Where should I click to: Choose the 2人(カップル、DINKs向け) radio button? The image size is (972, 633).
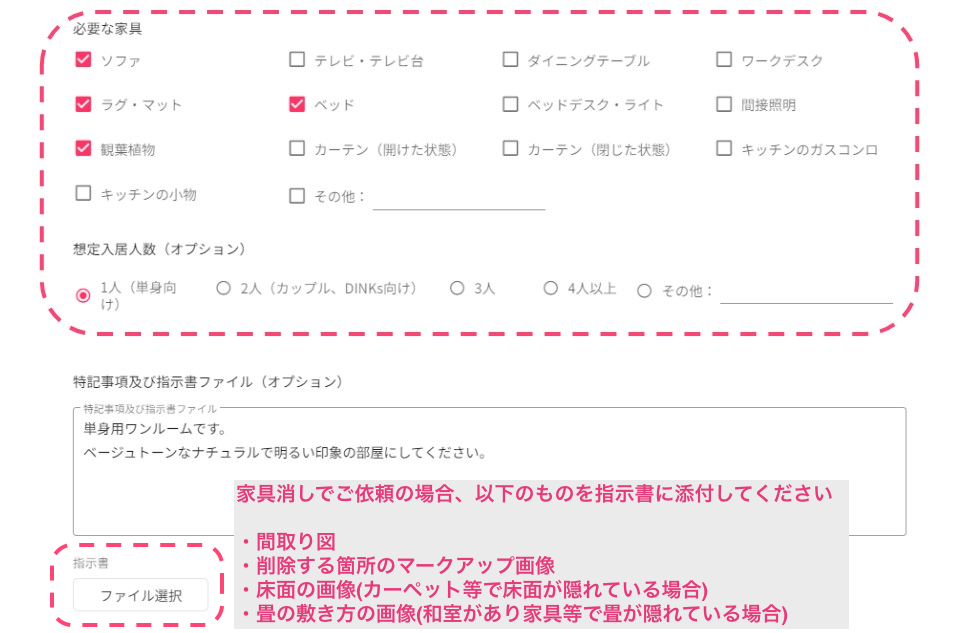click(x=223, y=288)
